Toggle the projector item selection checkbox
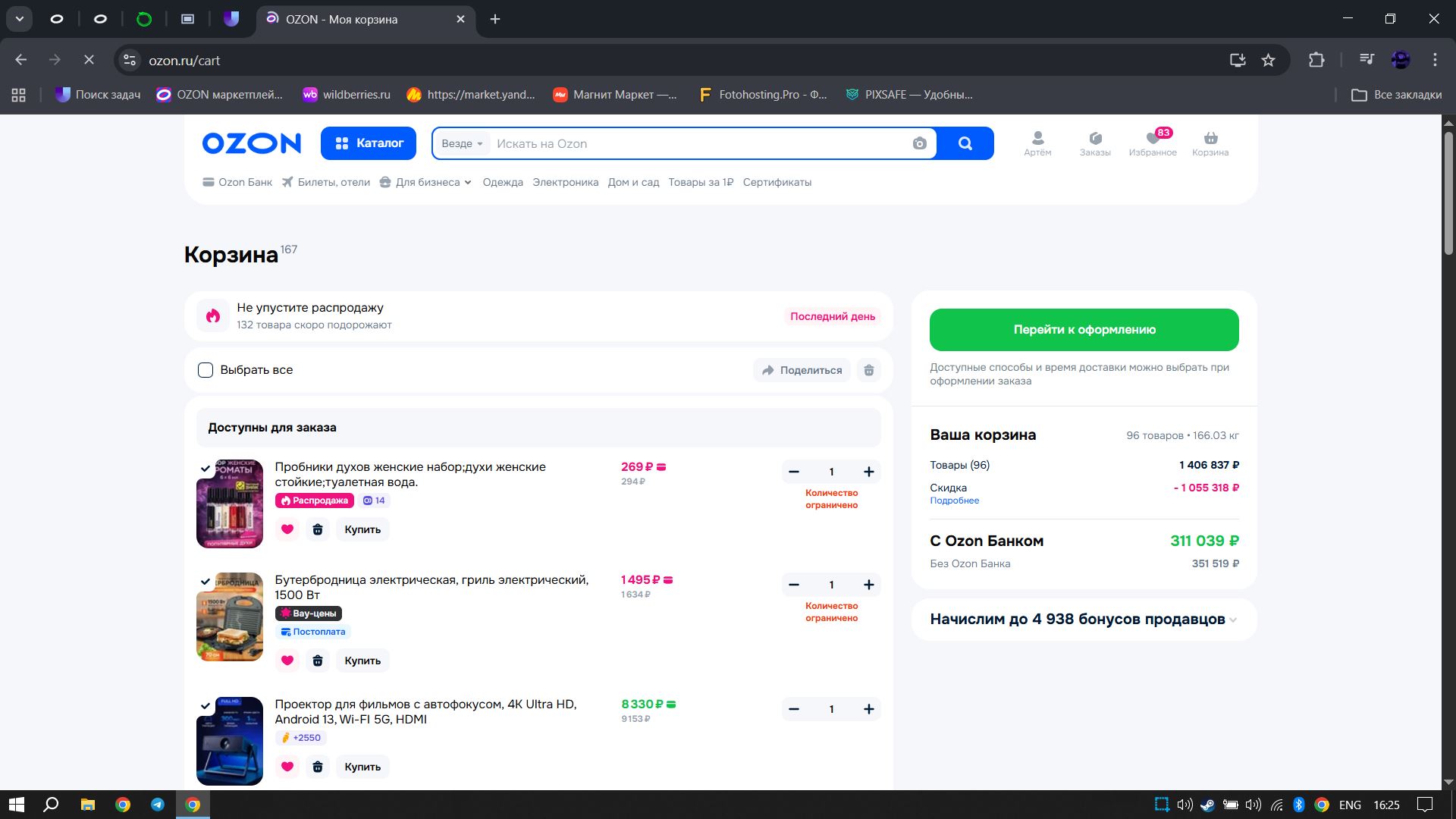Screen dimensions: 1456x819 pos(206,706)
